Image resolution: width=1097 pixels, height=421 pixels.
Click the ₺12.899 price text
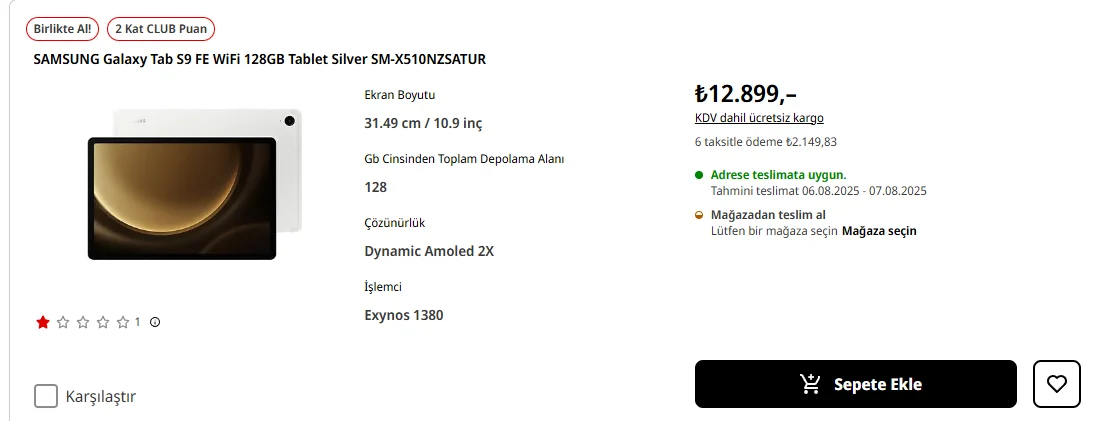click(x=745, y=94)
